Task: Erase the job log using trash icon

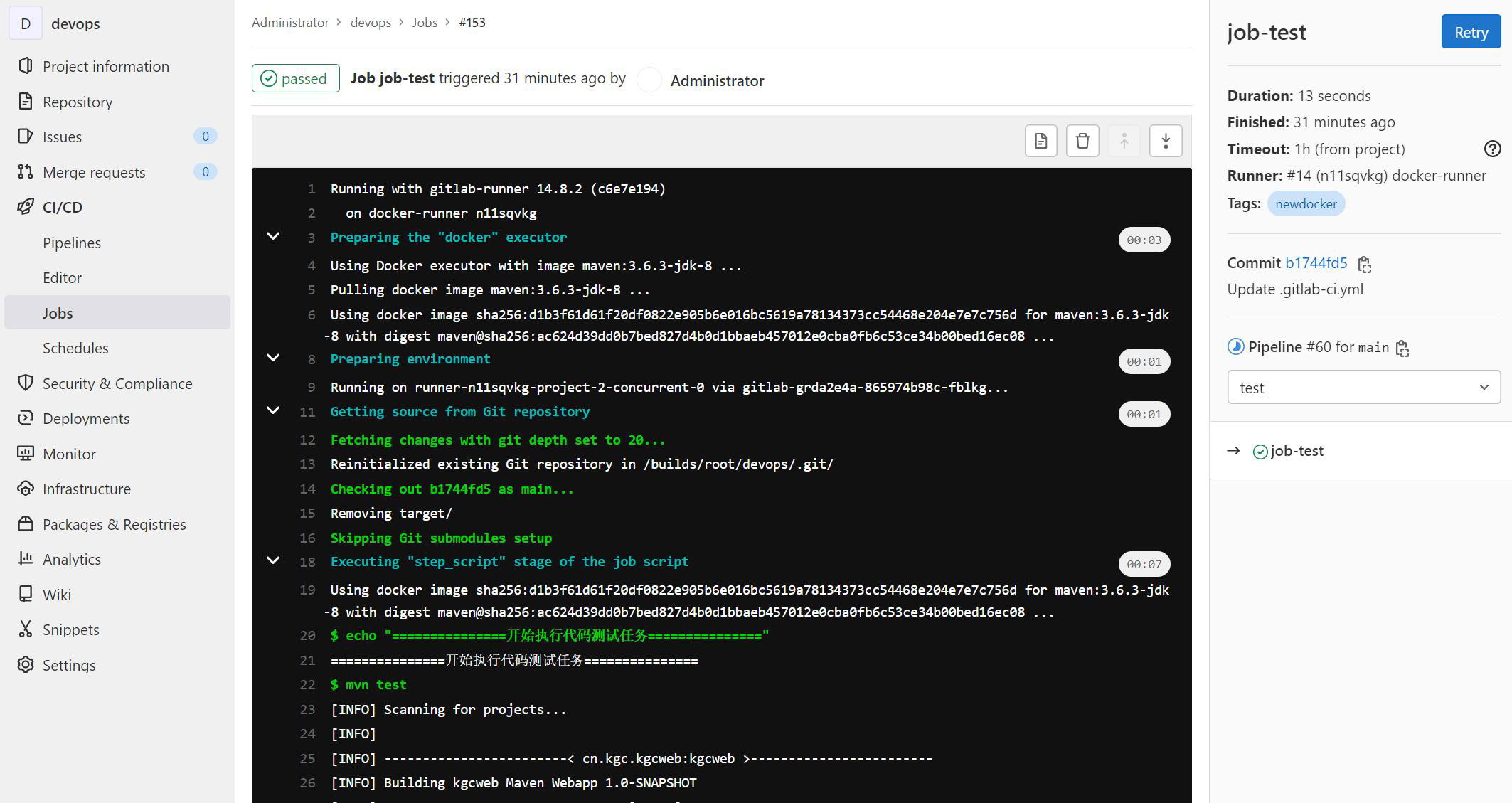Action: 1082,140
